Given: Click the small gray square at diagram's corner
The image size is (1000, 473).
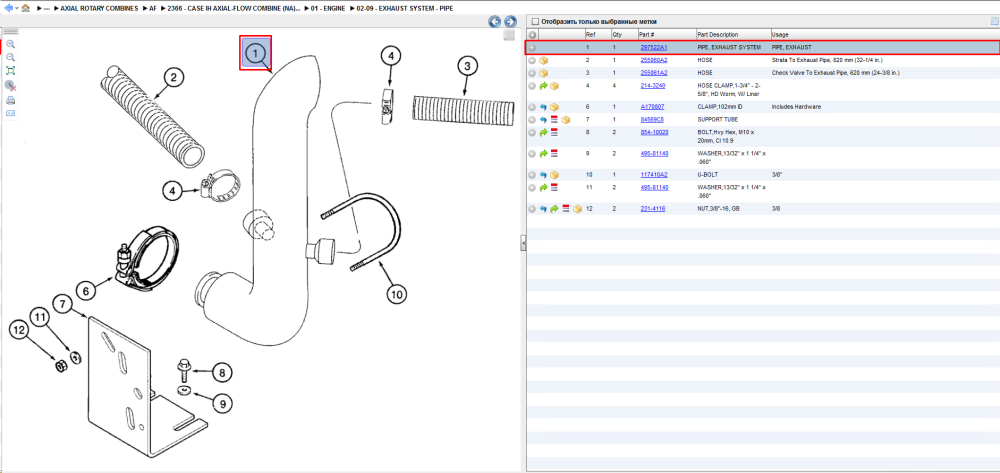Looking at the screenshot, I should coord(508,35).
